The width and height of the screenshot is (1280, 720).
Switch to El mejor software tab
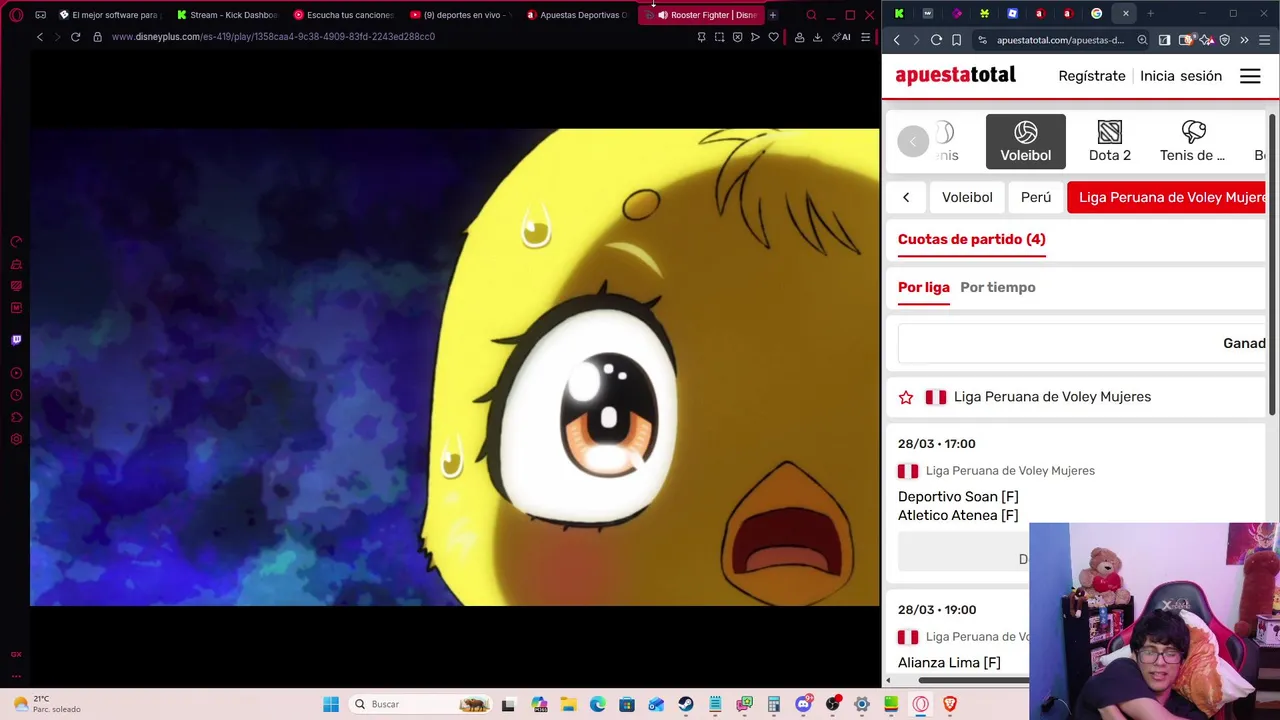(x=109, y=15)
